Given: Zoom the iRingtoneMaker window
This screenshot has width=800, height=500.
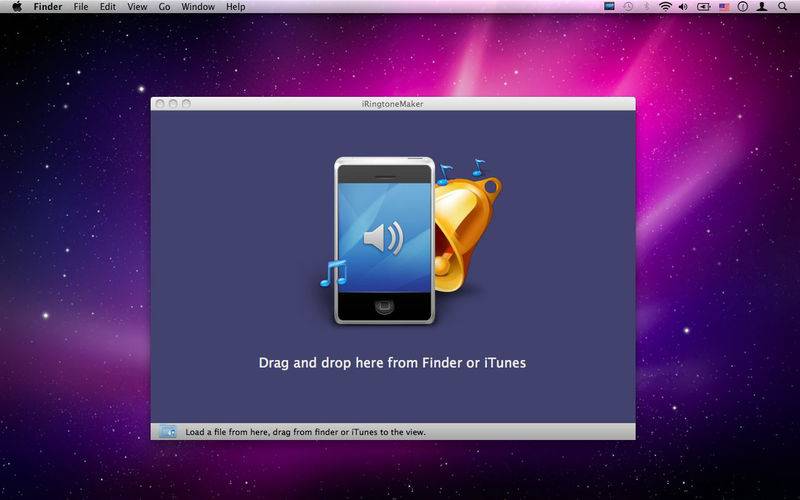Looking at the screenshot, I should point(186,104).
